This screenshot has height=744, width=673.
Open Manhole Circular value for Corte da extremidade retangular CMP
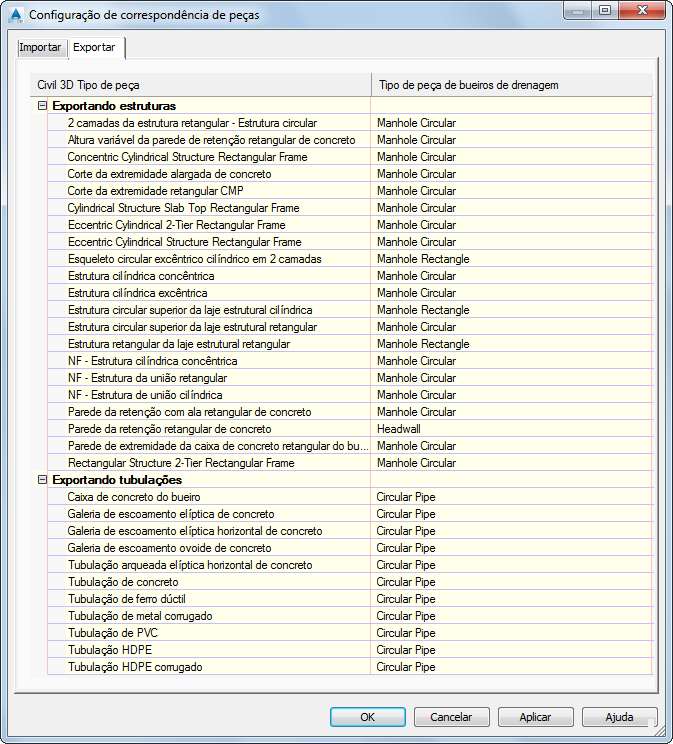pos(512,191)
